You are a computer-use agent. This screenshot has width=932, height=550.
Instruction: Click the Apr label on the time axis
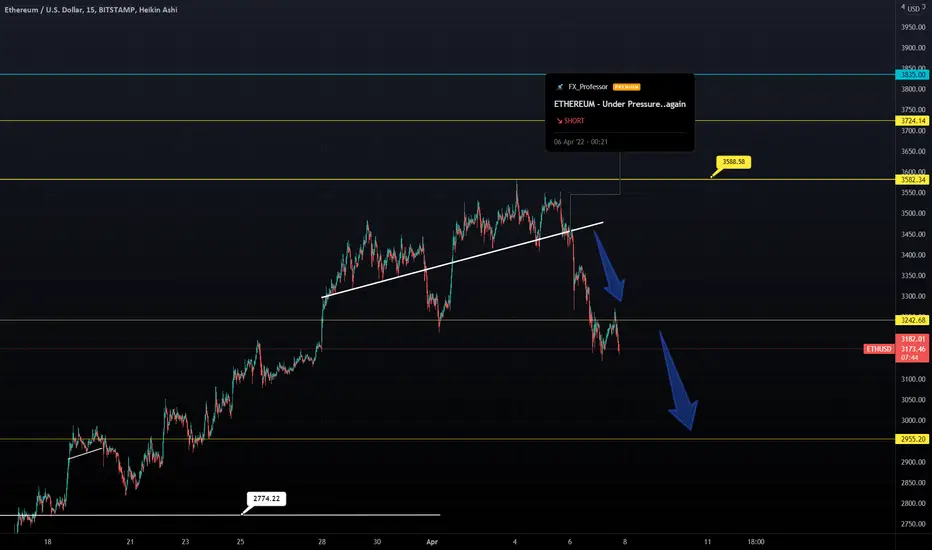(432, 542)
